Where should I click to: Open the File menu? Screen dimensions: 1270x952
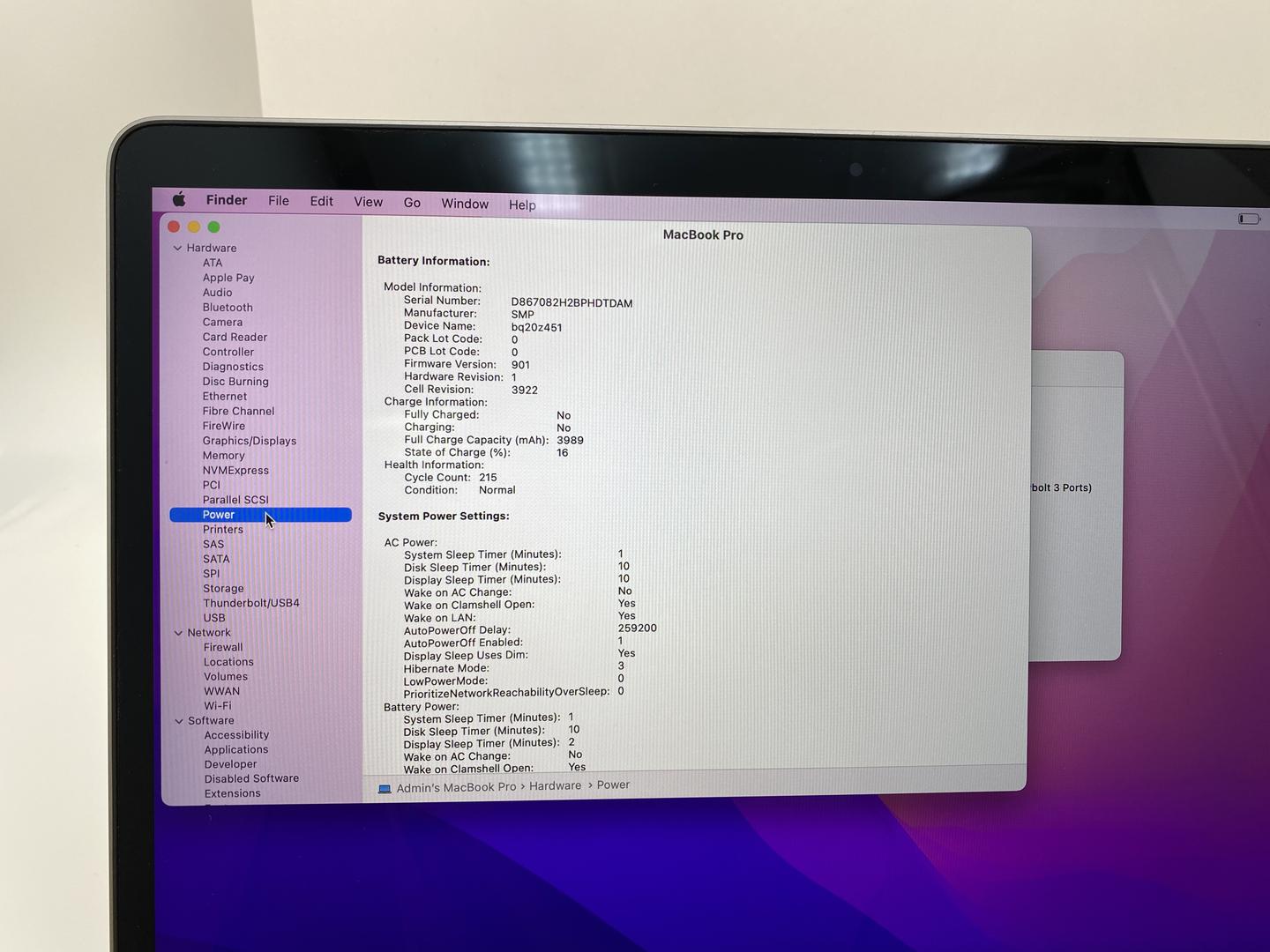(x=279, y=201)
